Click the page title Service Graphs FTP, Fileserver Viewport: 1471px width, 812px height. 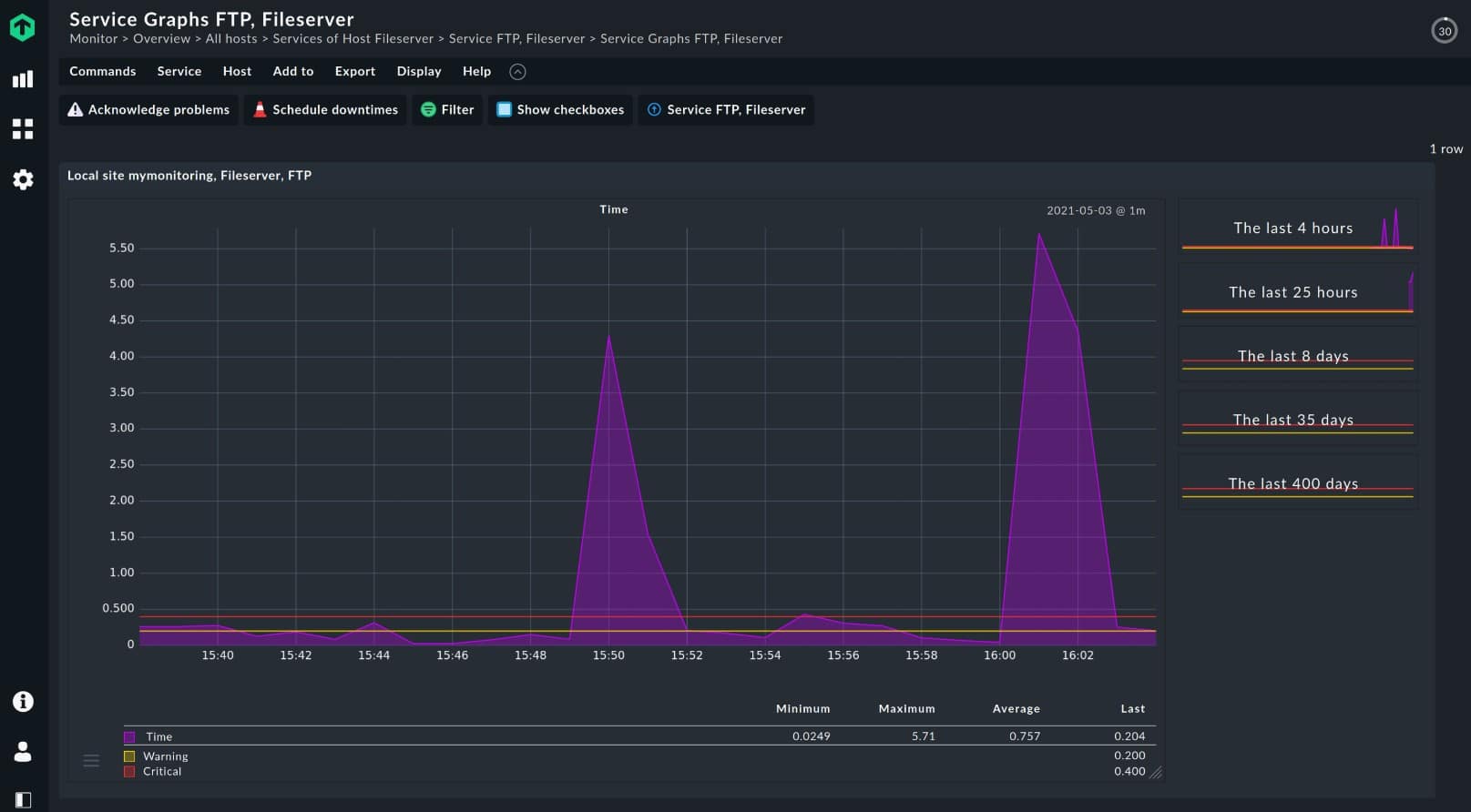click(x=211, y=19)
